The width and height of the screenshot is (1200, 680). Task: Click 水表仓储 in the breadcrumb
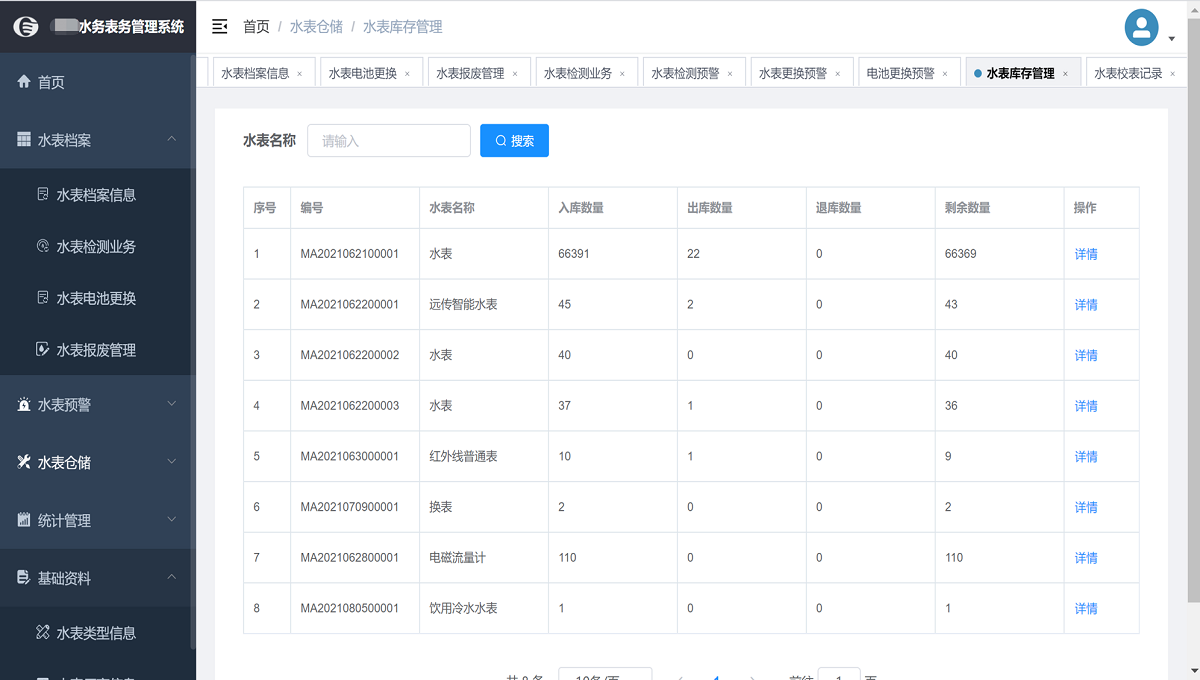316,27
